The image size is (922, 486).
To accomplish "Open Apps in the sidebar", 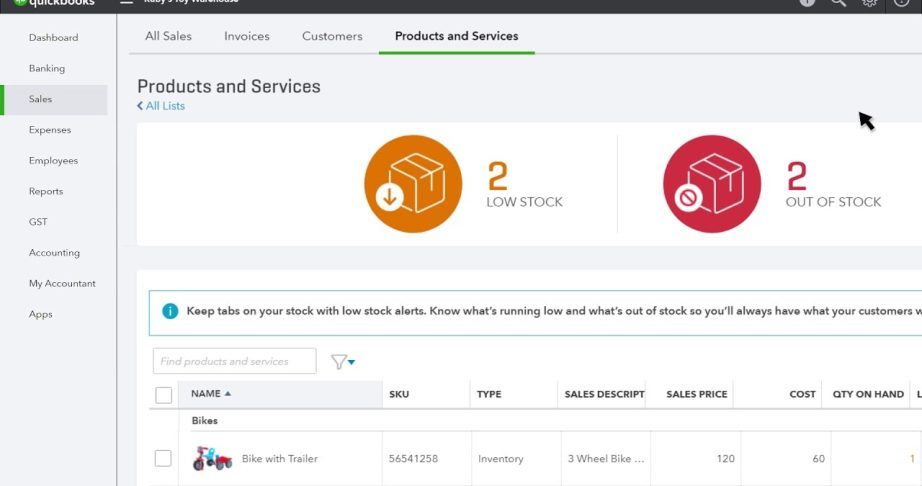I will (41, 314).
